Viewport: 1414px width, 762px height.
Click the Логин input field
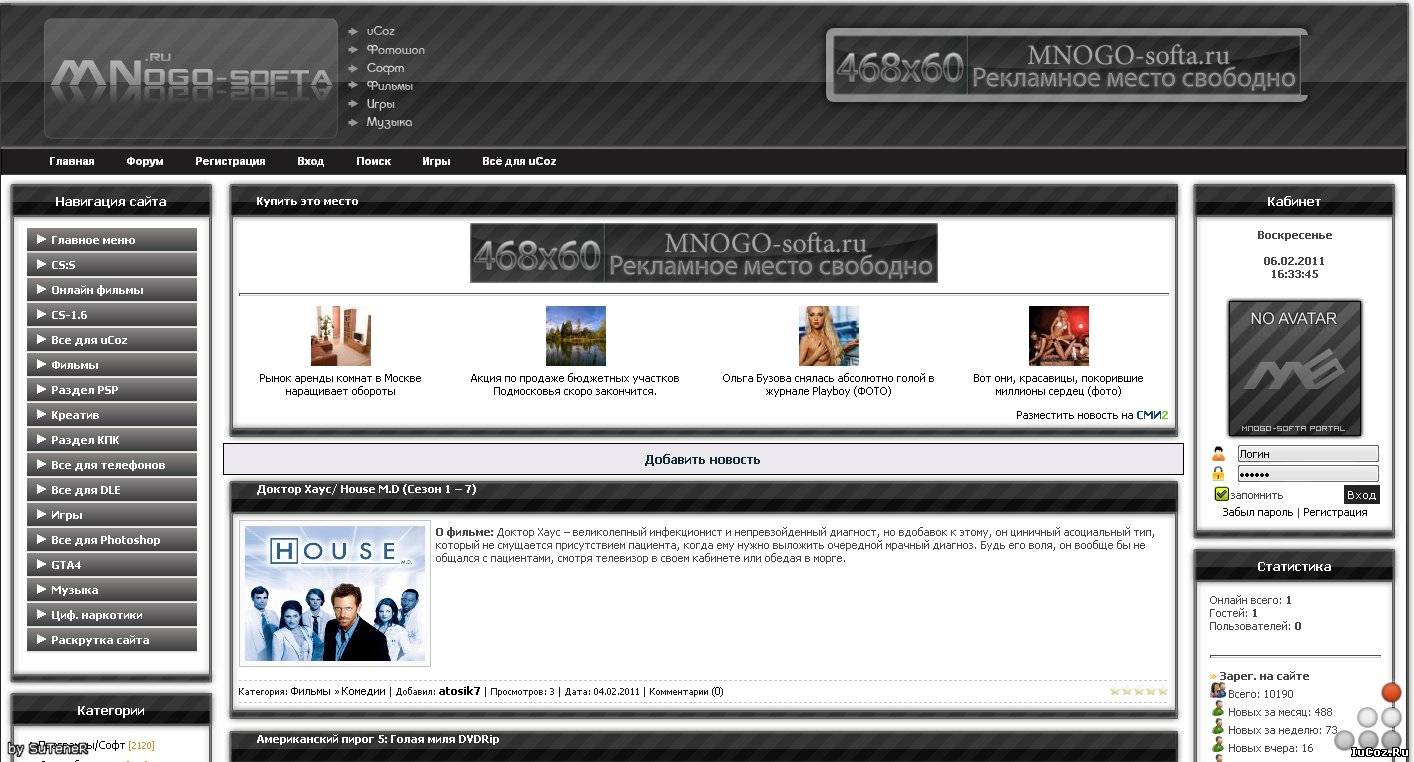1308,454
